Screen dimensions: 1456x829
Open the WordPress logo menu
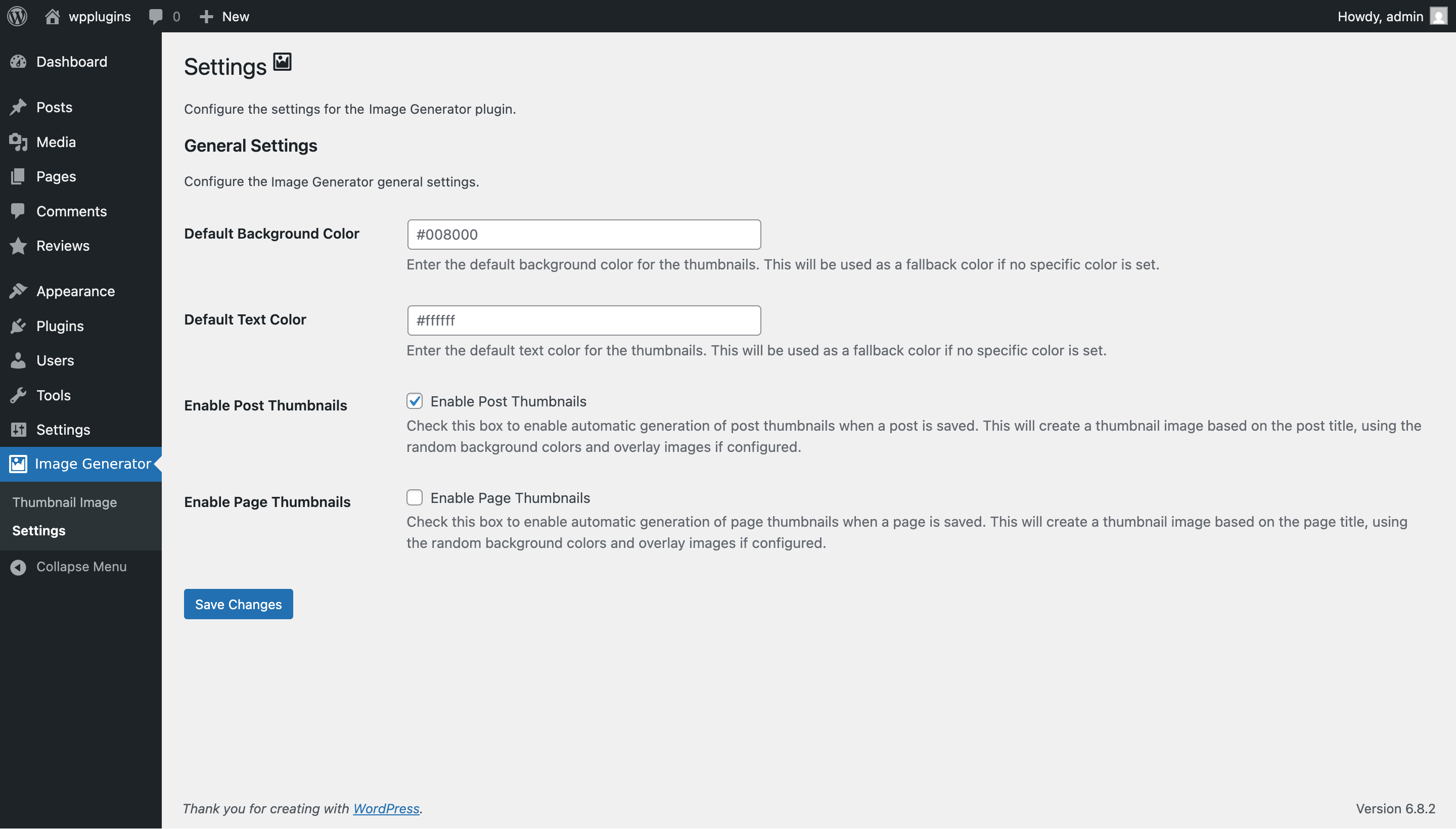coord(17,16)
